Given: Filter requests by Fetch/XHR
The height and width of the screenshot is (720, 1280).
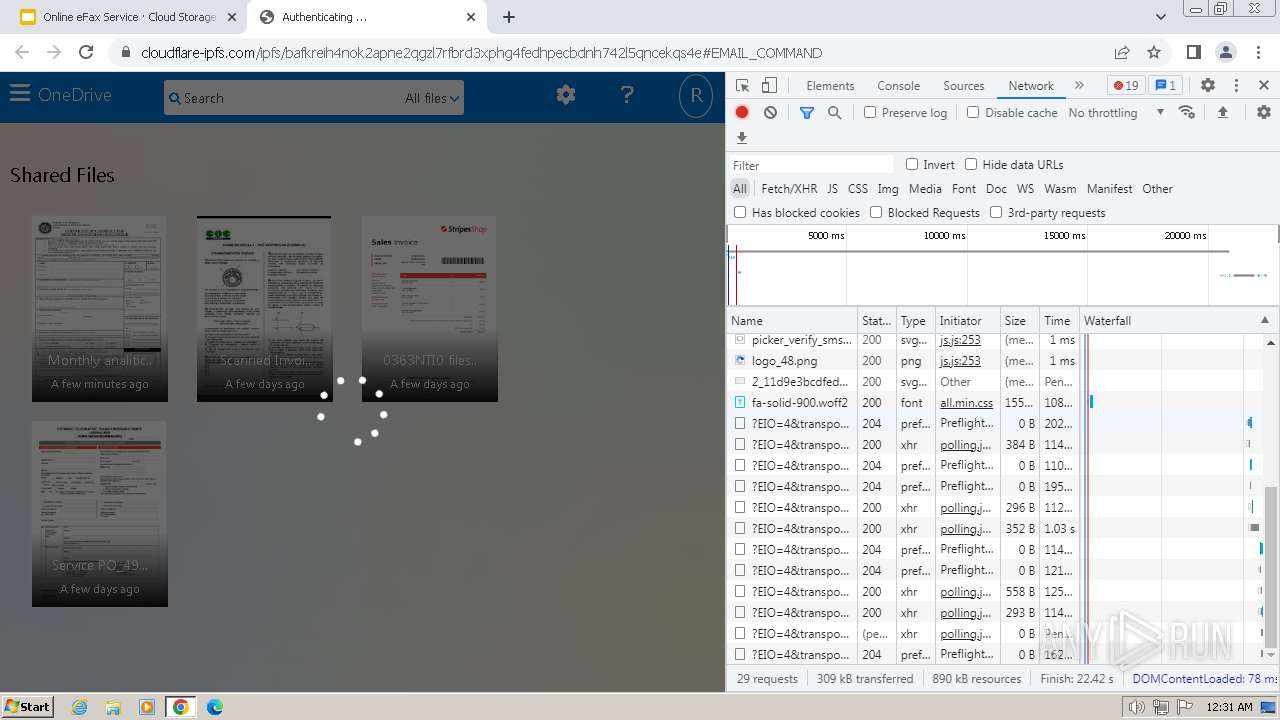Looking at the screenshot, I should [x=789, y=188].
